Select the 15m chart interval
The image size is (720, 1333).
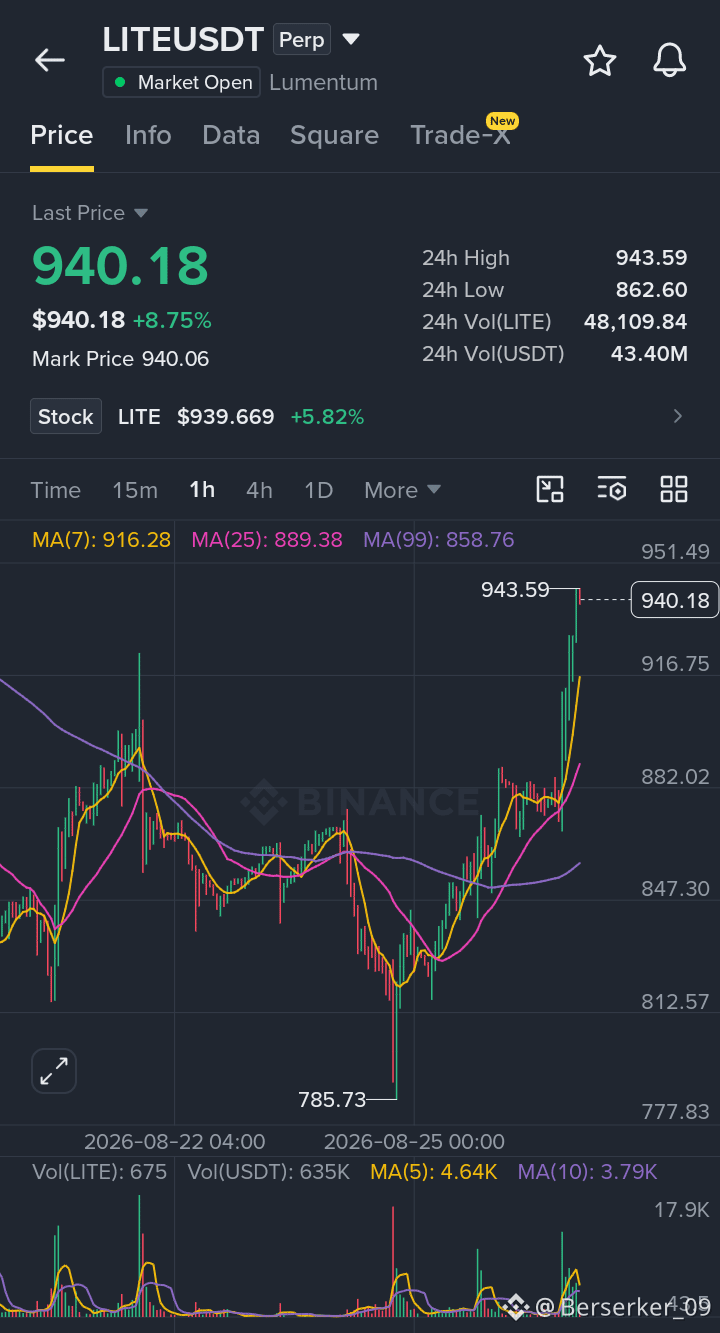click(x=135, y=490)
